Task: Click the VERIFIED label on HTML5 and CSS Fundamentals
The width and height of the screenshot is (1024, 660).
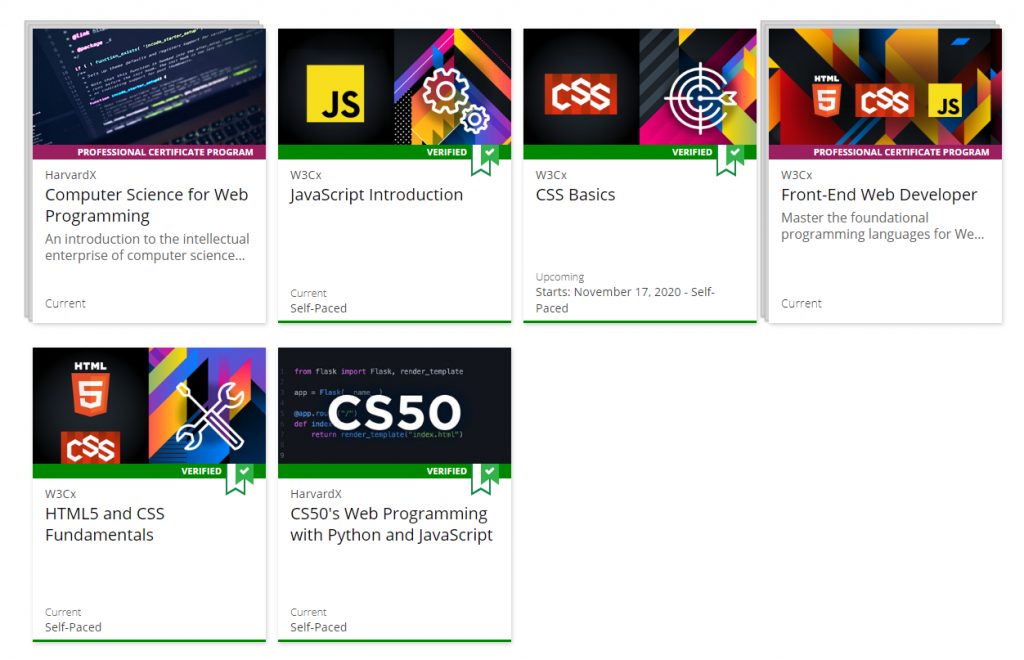Action: [x=201, y=471]
